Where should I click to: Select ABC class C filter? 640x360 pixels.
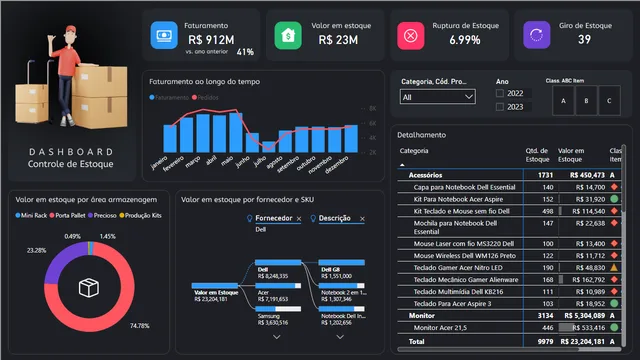tap(609, 100)
